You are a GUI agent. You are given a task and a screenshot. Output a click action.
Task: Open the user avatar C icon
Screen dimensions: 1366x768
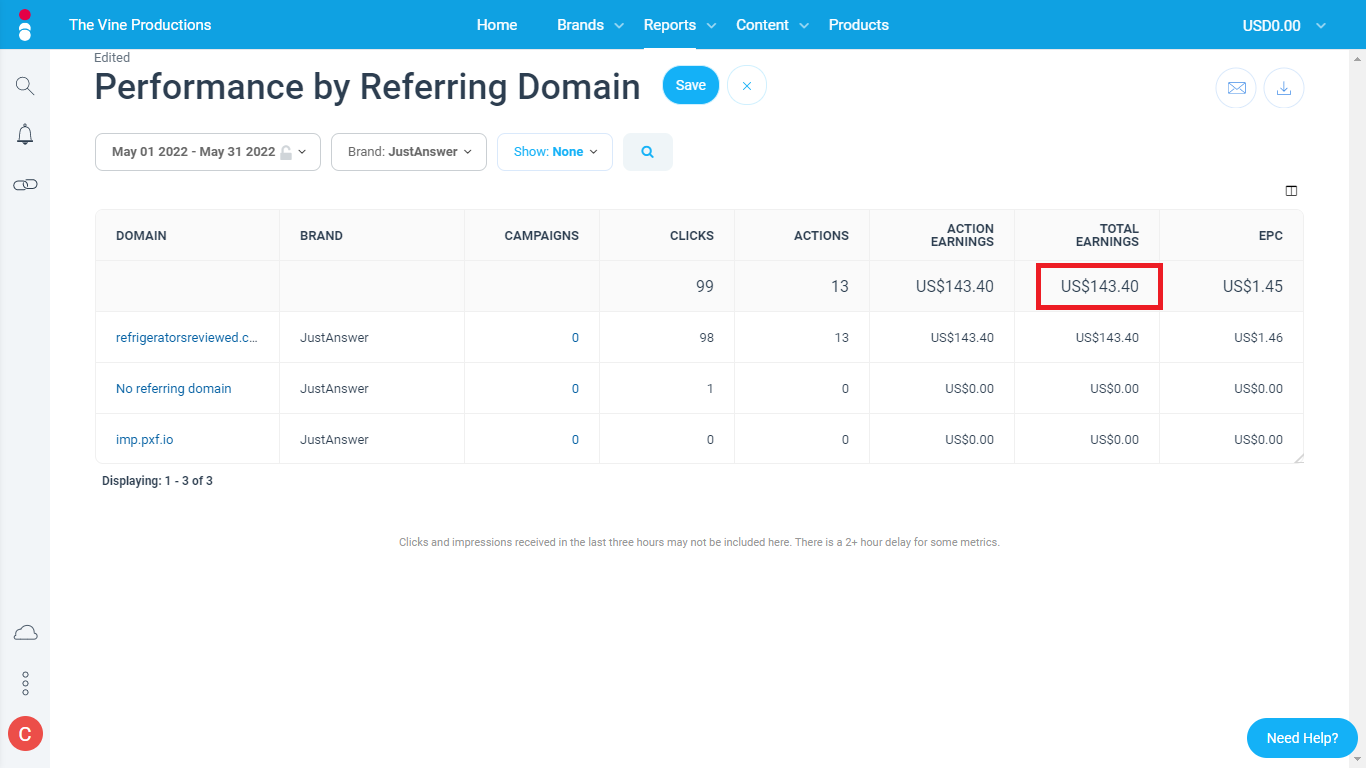(x=25, y=734)
